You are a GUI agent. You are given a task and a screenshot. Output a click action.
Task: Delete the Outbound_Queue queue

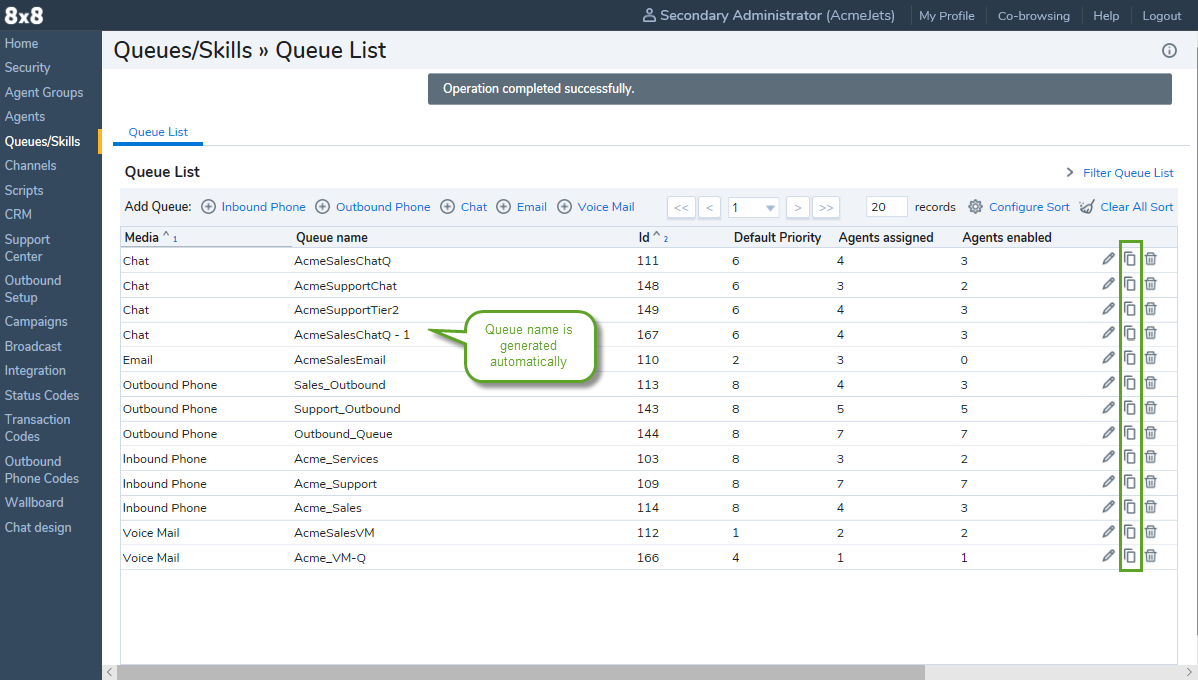1151,432
